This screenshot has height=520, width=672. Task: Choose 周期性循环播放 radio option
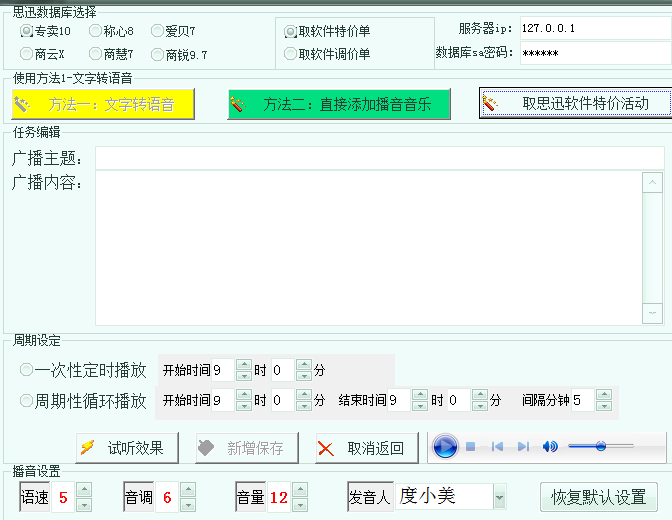(x=27, y=401)
